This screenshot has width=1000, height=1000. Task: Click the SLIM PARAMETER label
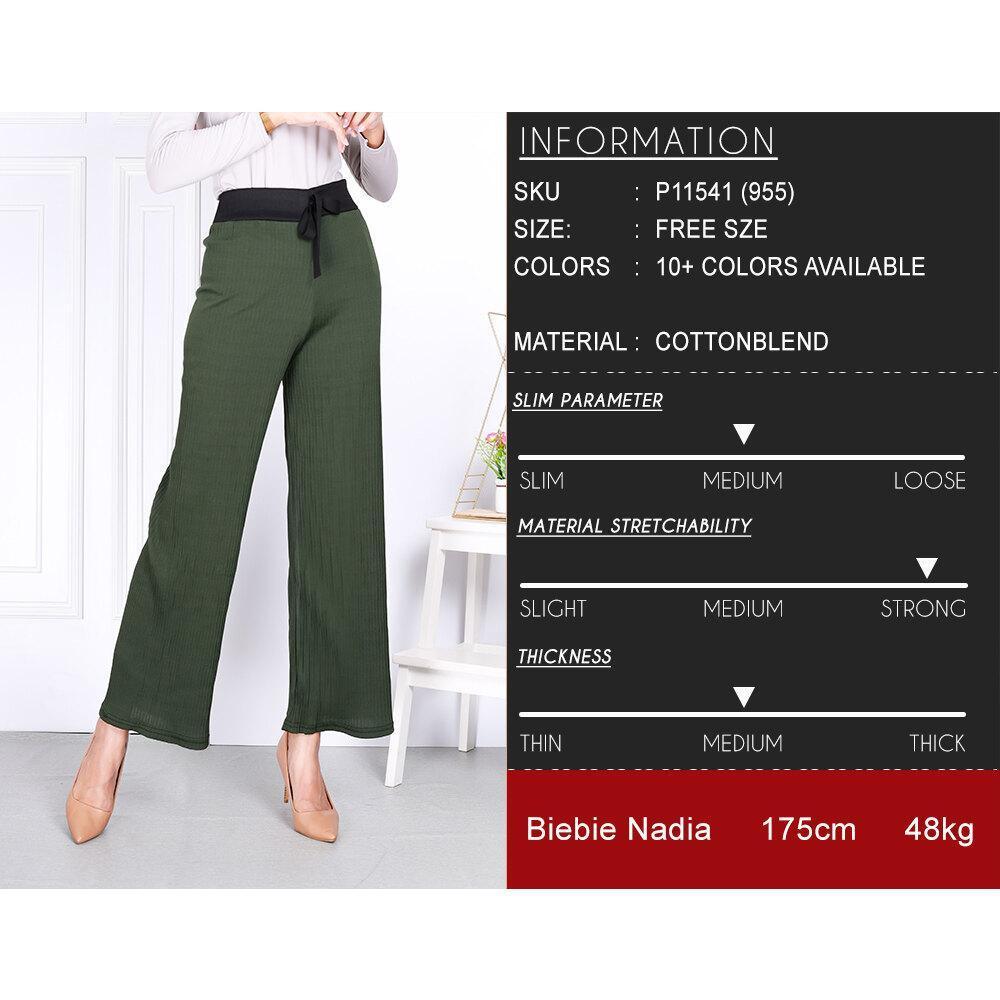pos(587,401)
